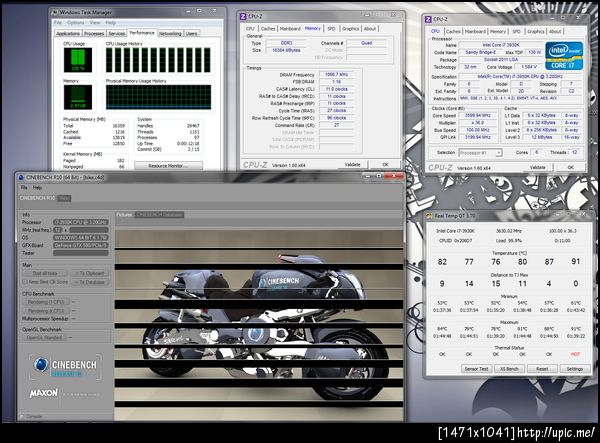Click OK in the CPU-Z Memory window
Viewport: 600px width, 443px height.
[x=385, y=164]
